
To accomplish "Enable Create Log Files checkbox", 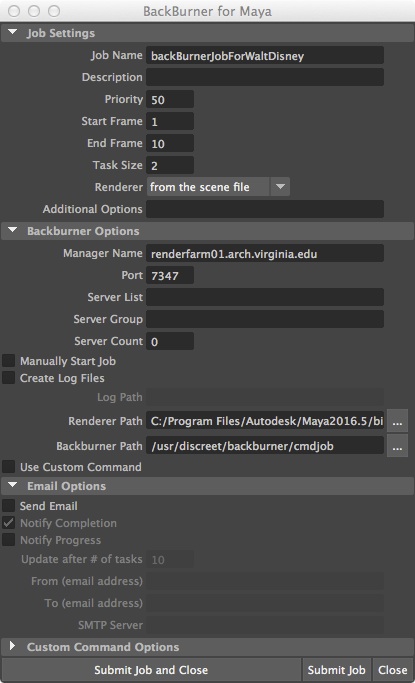I will tap(9, 378).
